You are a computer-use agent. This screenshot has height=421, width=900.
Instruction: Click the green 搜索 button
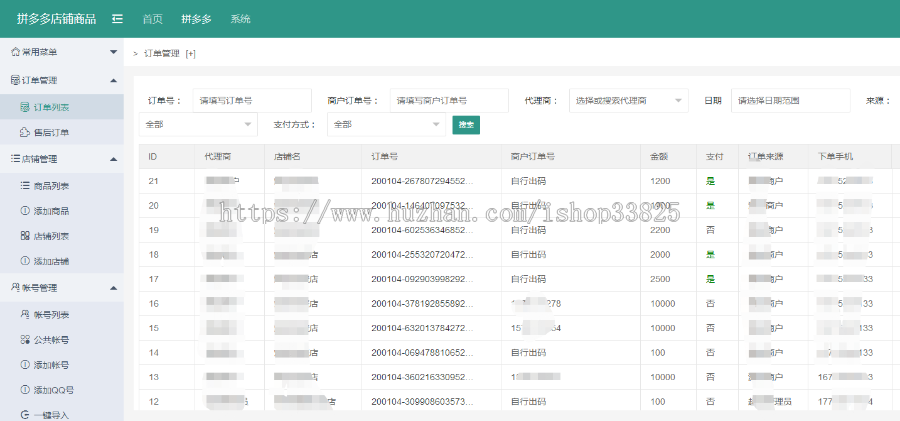466,125
